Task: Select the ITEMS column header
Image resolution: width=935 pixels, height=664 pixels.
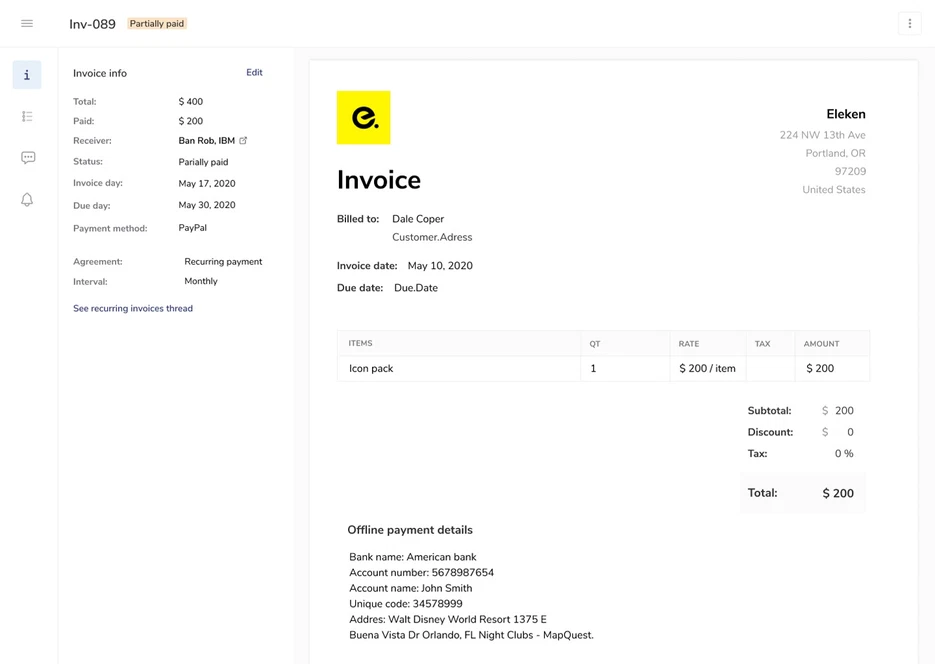Action: 360,343
